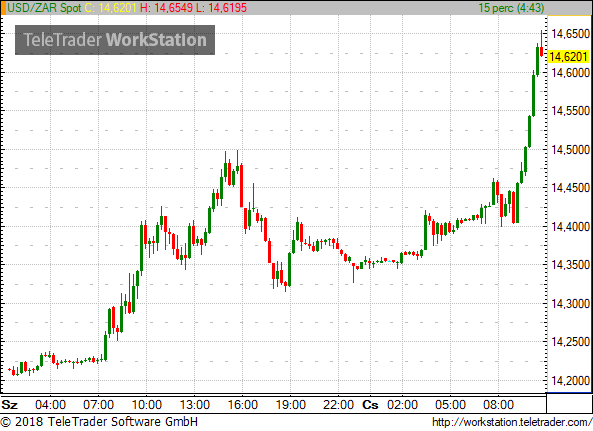
Task: Select the Cs day separator label
Action: 370,405
